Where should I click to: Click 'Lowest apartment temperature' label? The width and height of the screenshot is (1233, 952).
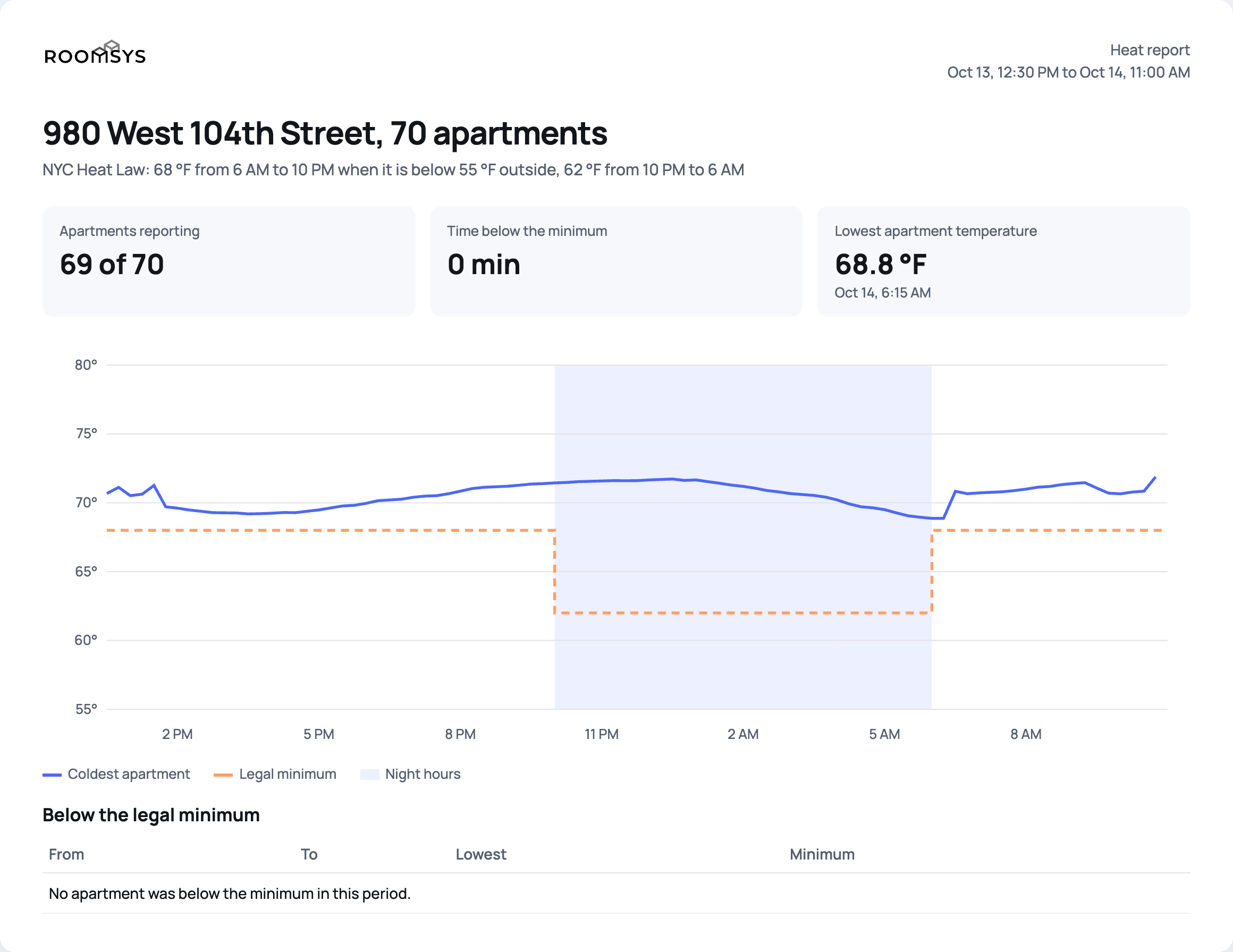click(x=935, y=232)
